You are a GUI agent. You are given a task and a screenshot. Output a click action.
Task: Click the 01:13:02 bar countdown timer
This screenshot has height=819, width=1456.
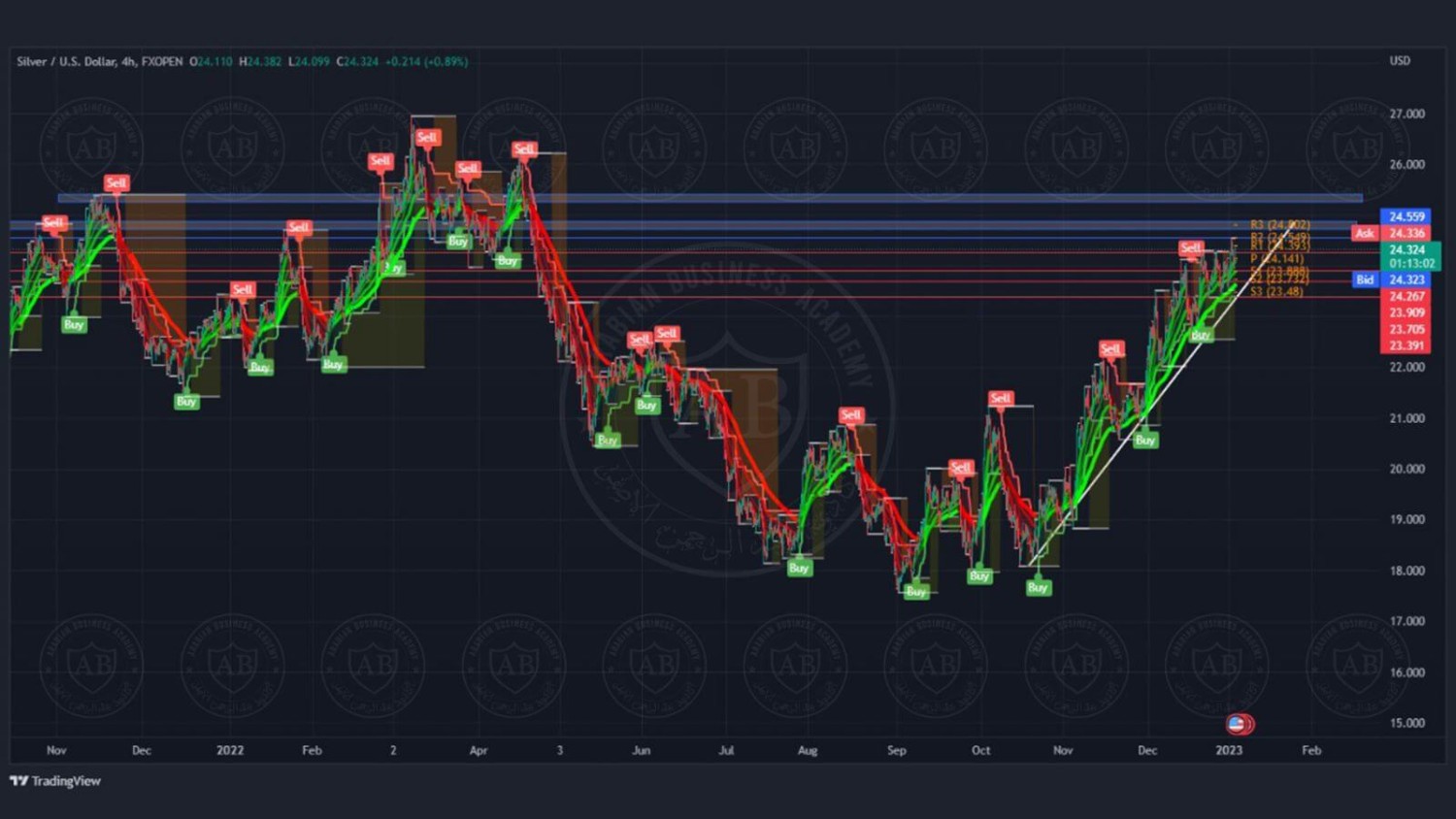coord(1411,263)
